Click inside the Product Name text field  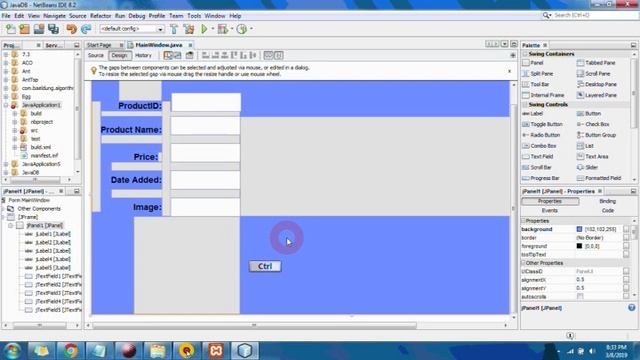[x=205, y=127]
